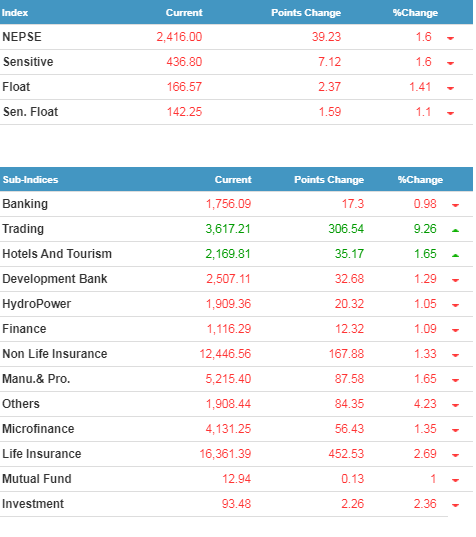
Task: Click the down arrow in Life Insurance row
Action: (455, 455)
